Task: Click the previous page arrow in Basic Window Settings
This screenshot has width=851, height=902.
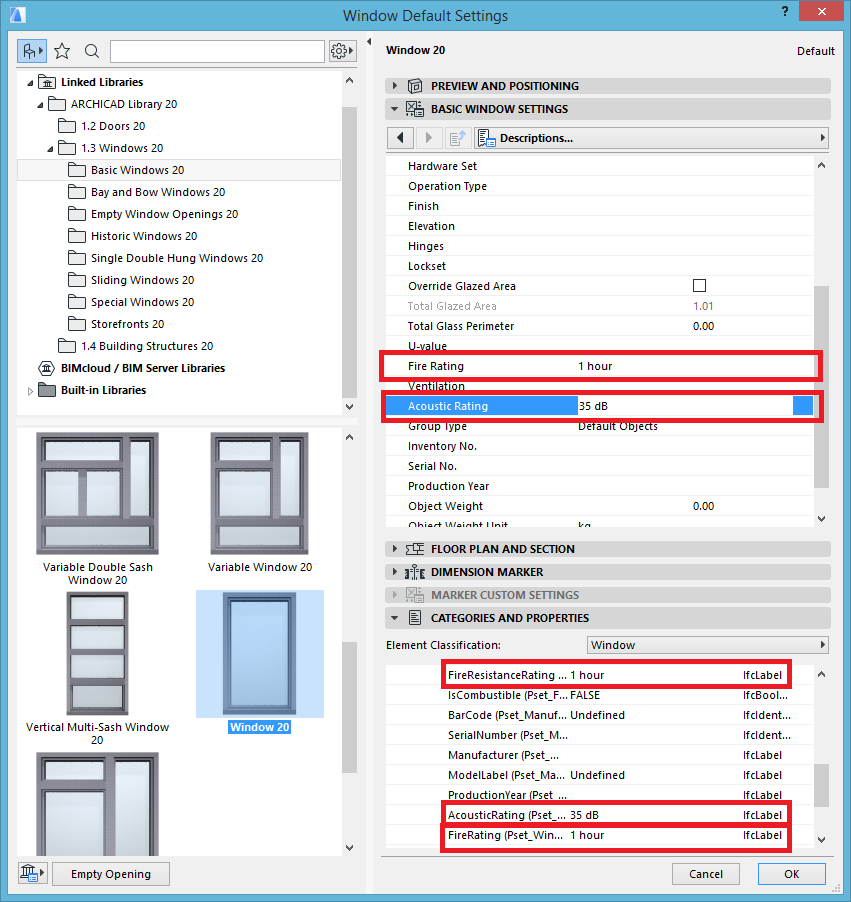Action: [x=400, y=138]
